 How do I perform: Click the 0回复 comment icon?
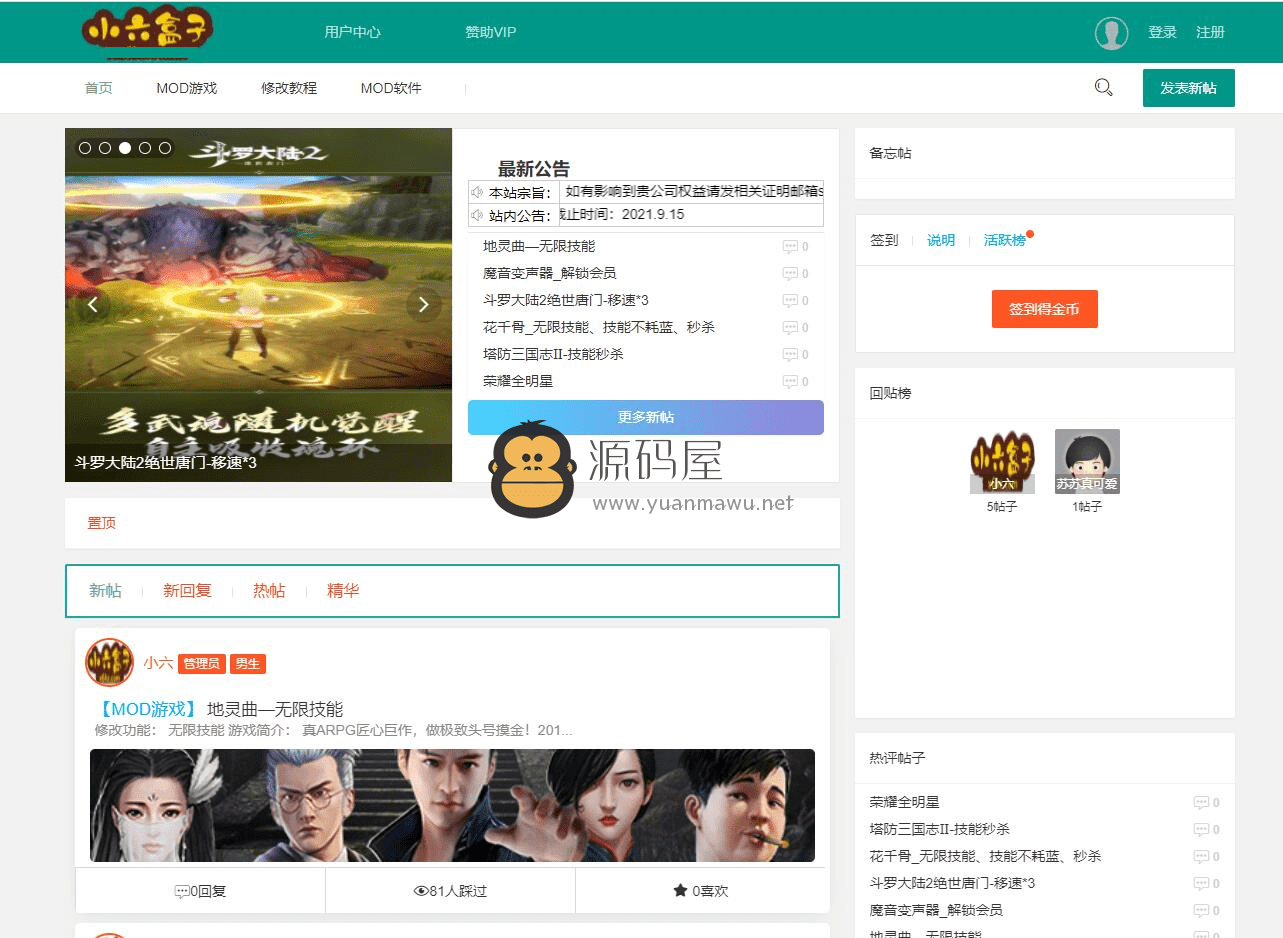tap(182, 891)
